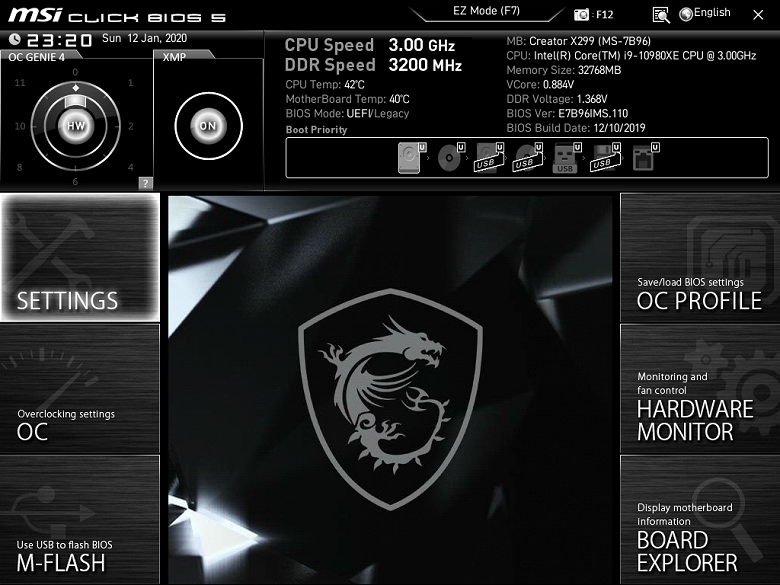Click the CPU i9-10980XE info line

[631, 56]
